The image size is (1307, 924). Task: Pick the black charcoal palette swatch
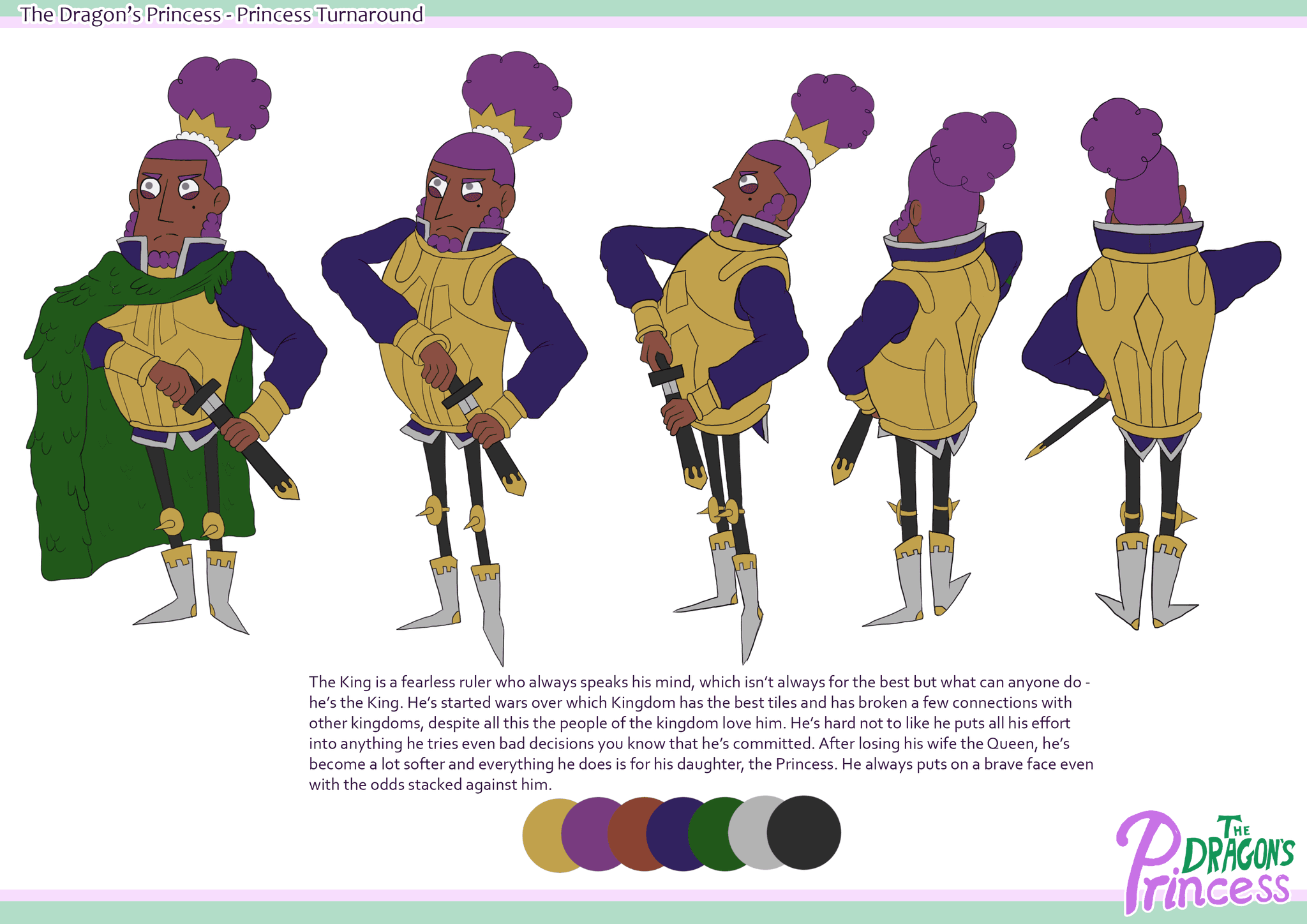(805, 832)
